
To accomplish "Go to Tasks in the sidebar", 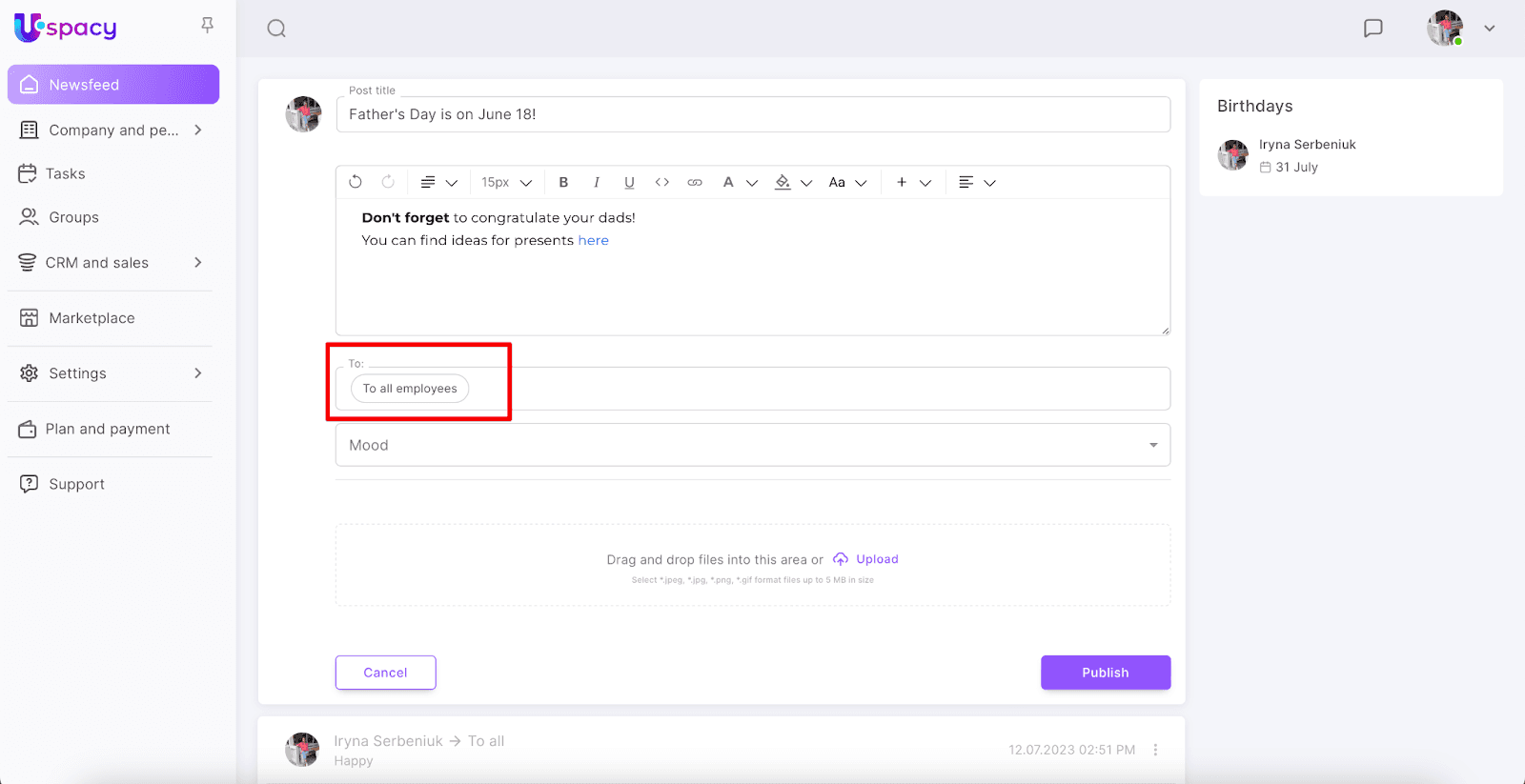I will [x=65, y=173].
